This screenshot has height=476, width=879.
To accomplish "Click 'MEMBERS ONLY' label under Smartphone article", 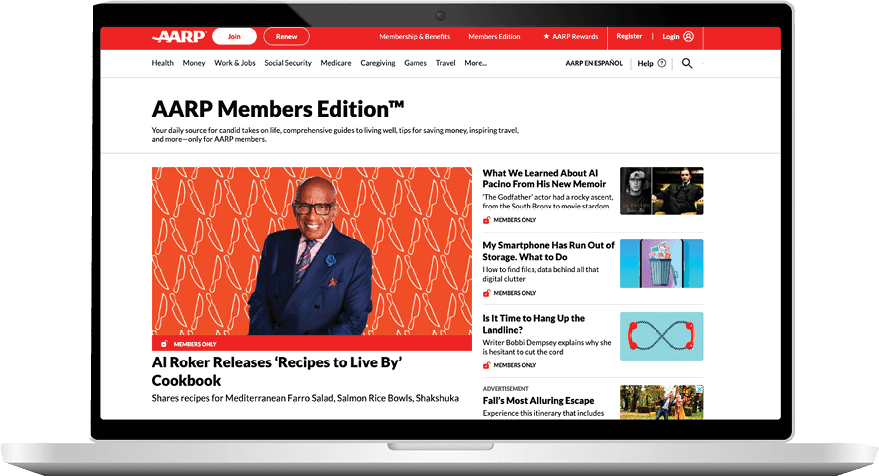I will tap(515, 293).
